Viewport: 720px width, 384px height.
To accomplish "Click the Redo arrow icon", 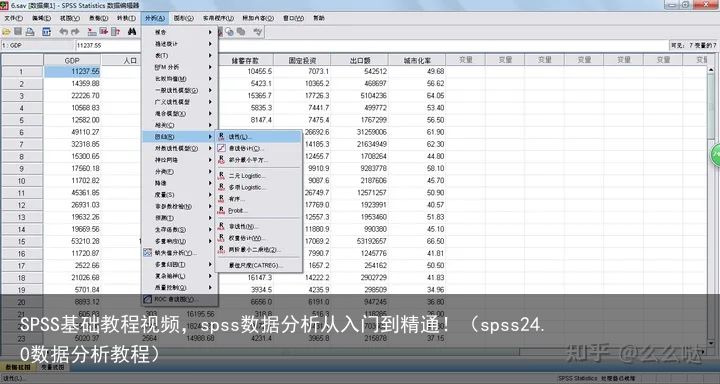I will pos(75,32).
